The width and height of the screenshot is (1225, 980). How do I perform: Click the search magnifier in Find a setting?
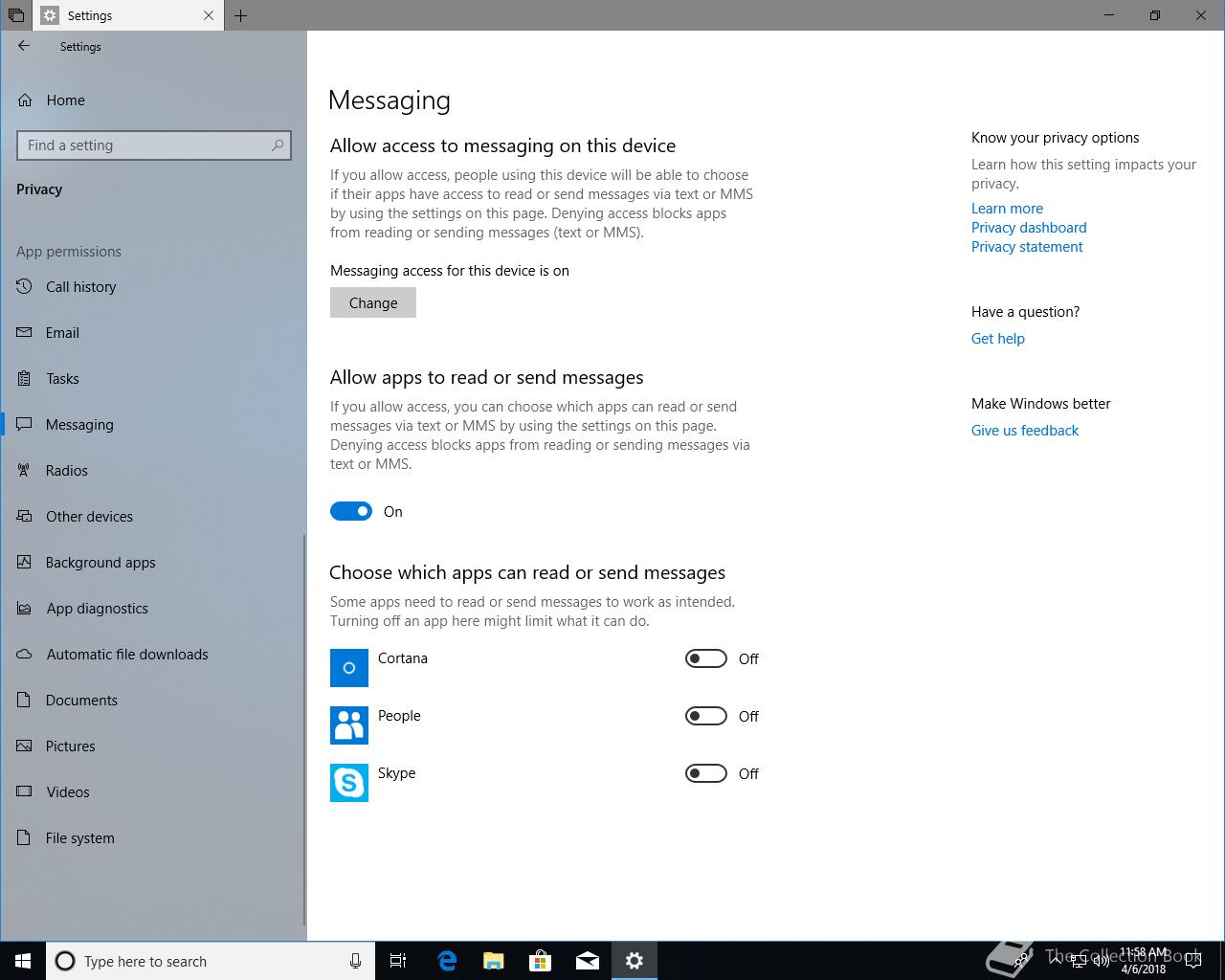pos(278,145)
